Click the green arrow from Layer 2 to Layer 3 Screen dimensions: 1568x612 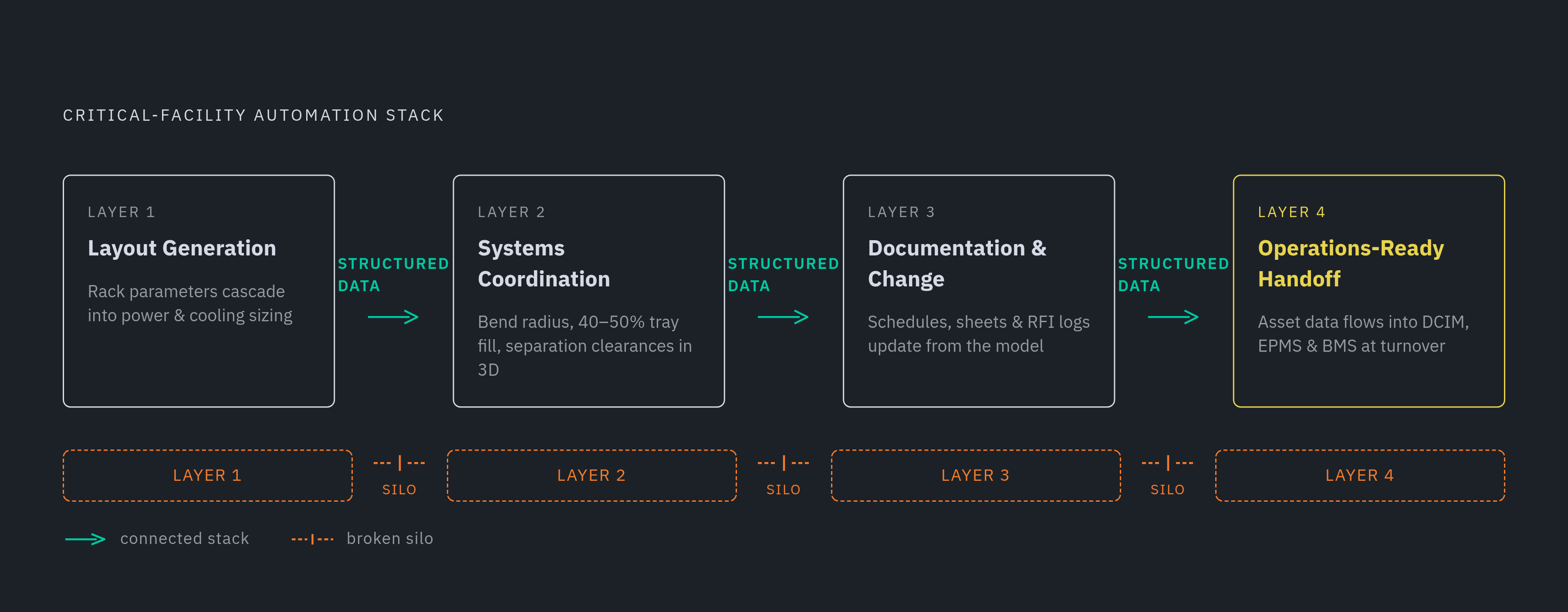click(x=783, y=316)
